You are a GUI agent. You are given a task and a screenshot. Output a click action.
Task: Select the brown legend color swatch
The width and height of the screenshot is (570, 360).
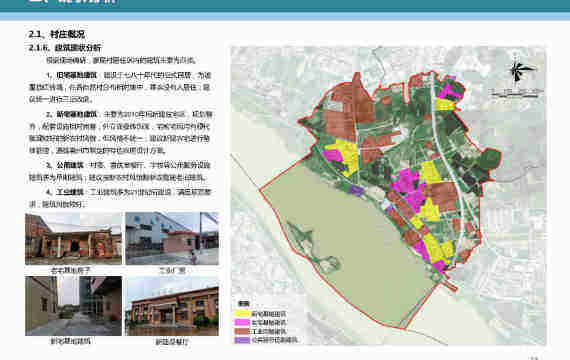coord(242,331)
